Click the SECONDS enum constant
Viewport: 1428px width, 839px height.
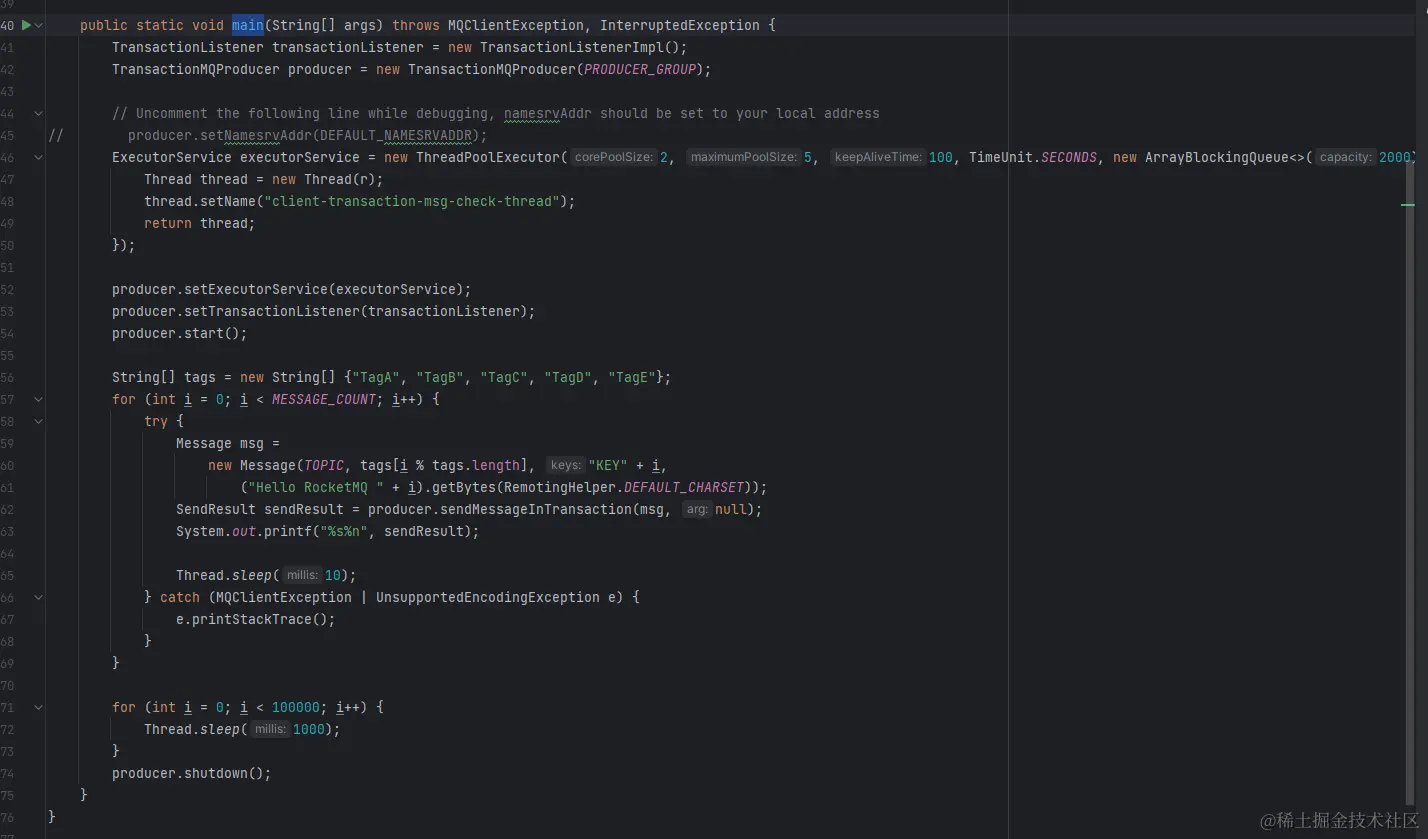click(x=1069, y=157)
